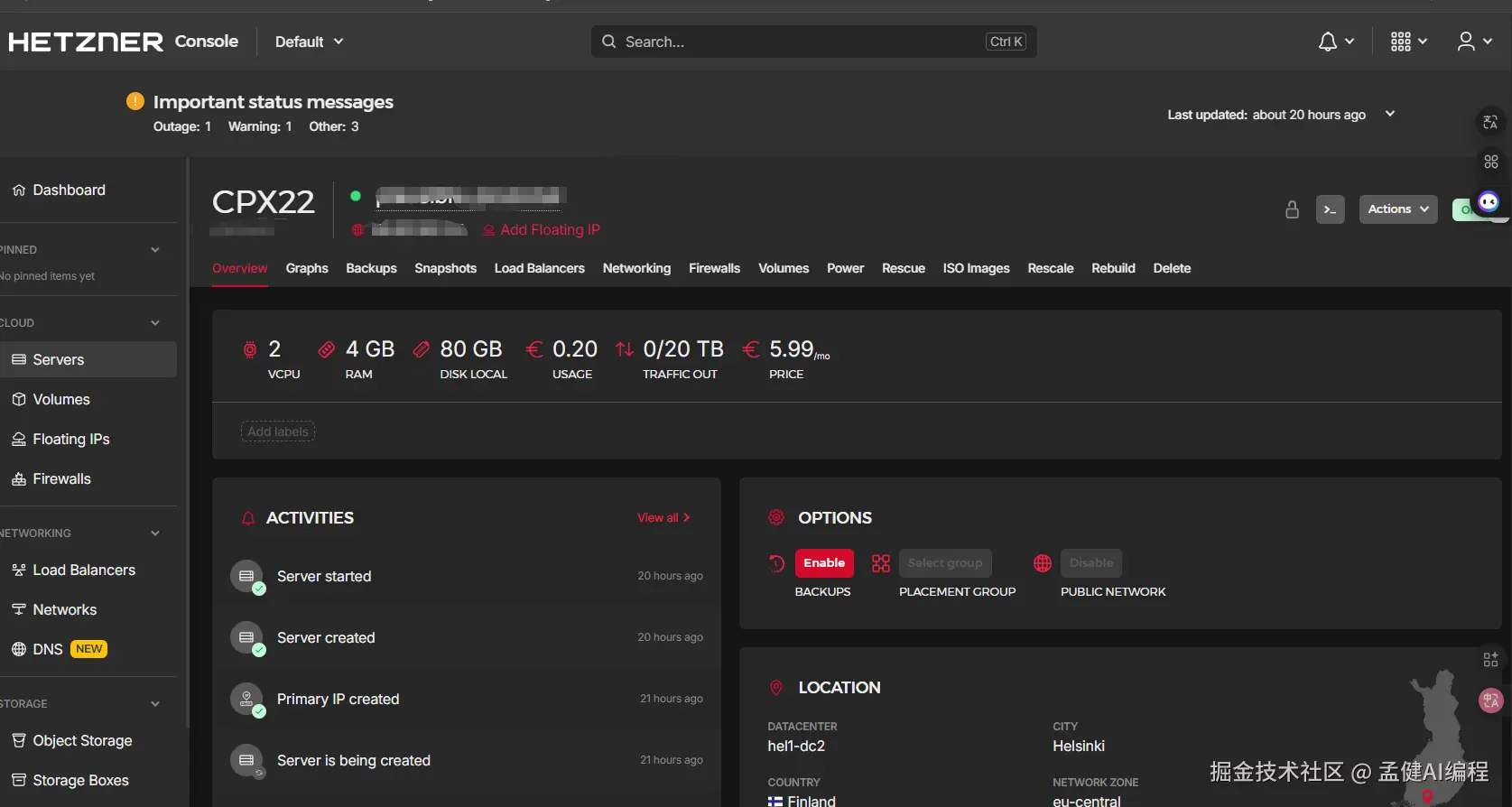
Task: Click the Dashboard home icon
Action: click(19, 190)
